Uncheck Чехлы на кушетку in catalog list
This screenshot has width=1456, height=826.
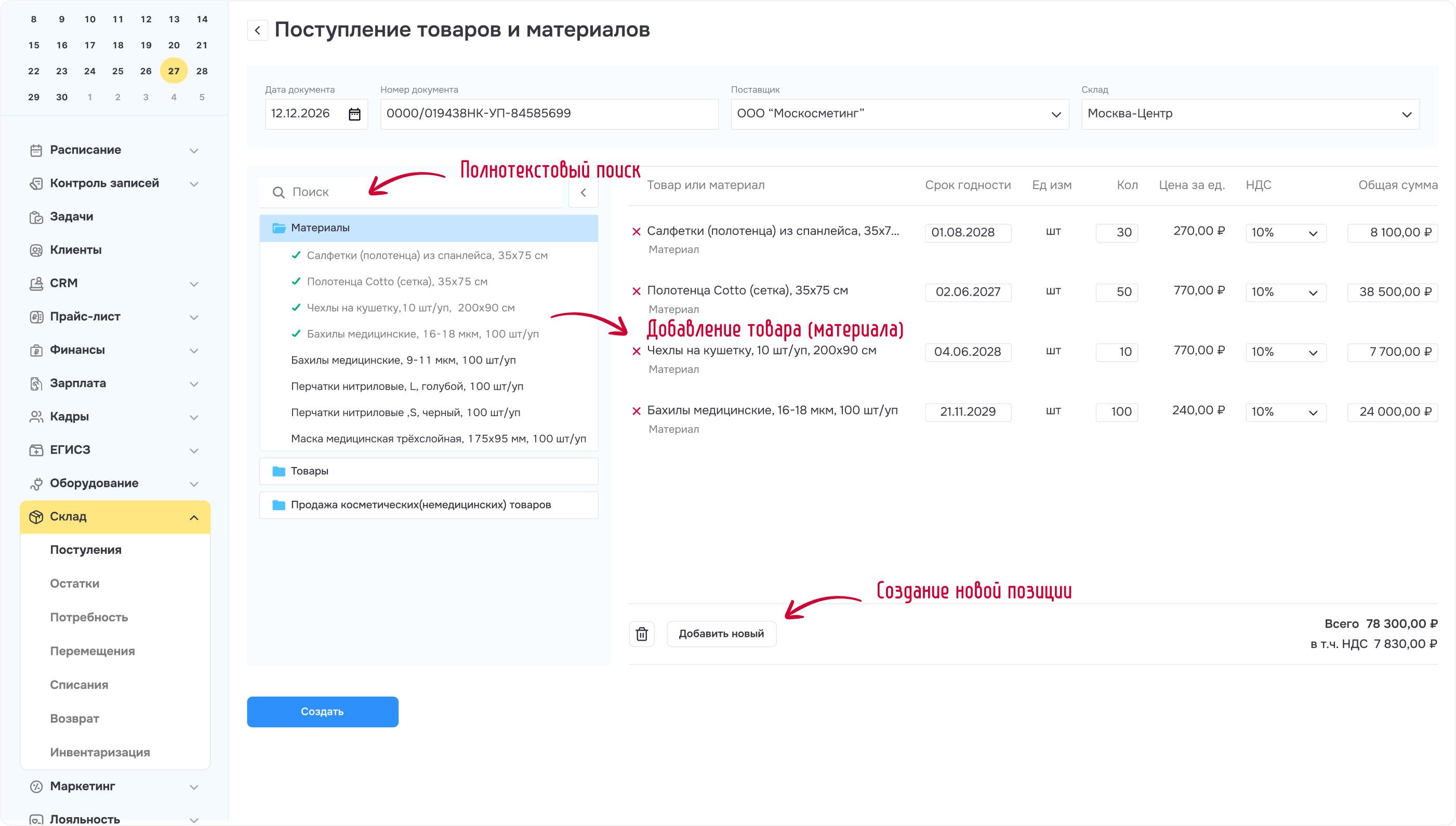pyautogui.click(x=296, y=308)
